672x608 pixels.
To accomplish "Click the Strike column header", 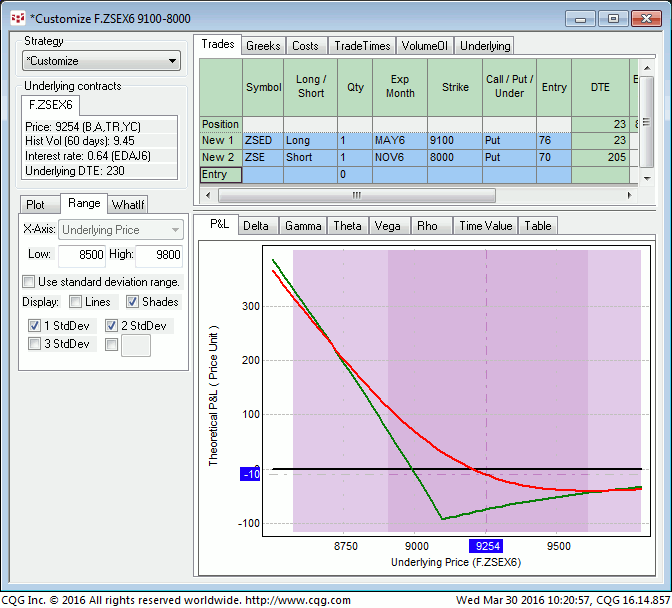I will 455,87.
